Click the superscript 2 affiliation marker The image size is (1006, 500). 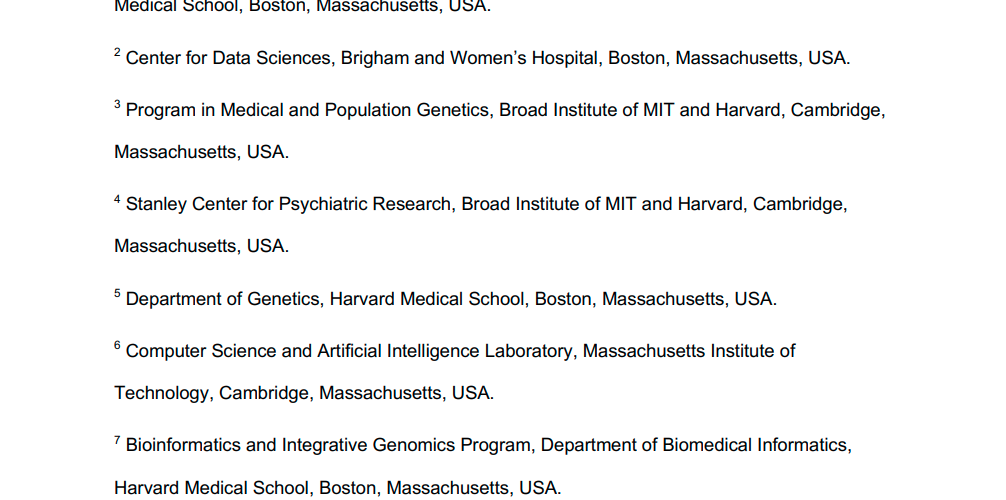[x=117, y=53]
